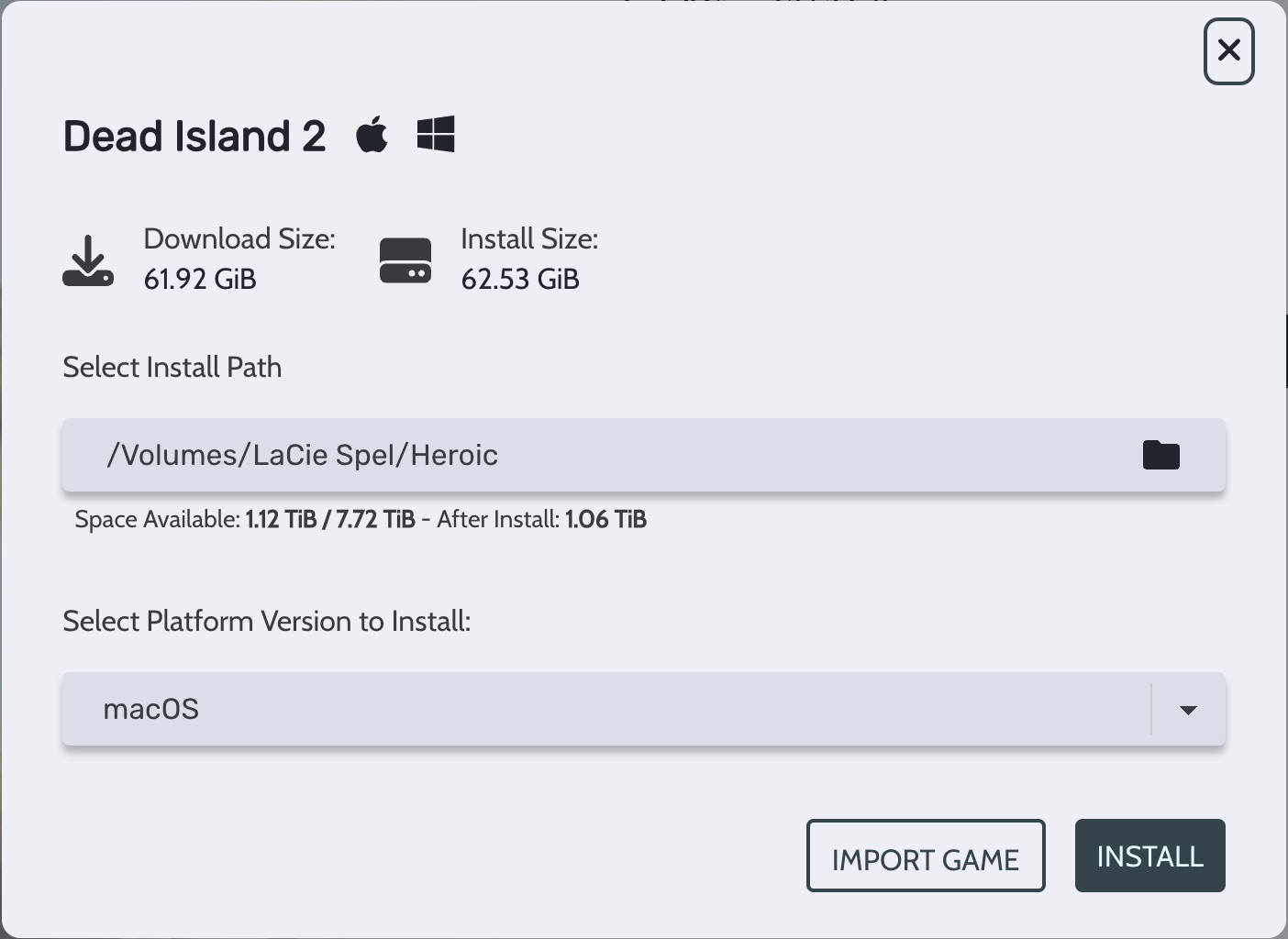This screenshot has height=939, width=1288.
Task: Click the INSTALL button
Action: pos(1149,856)
